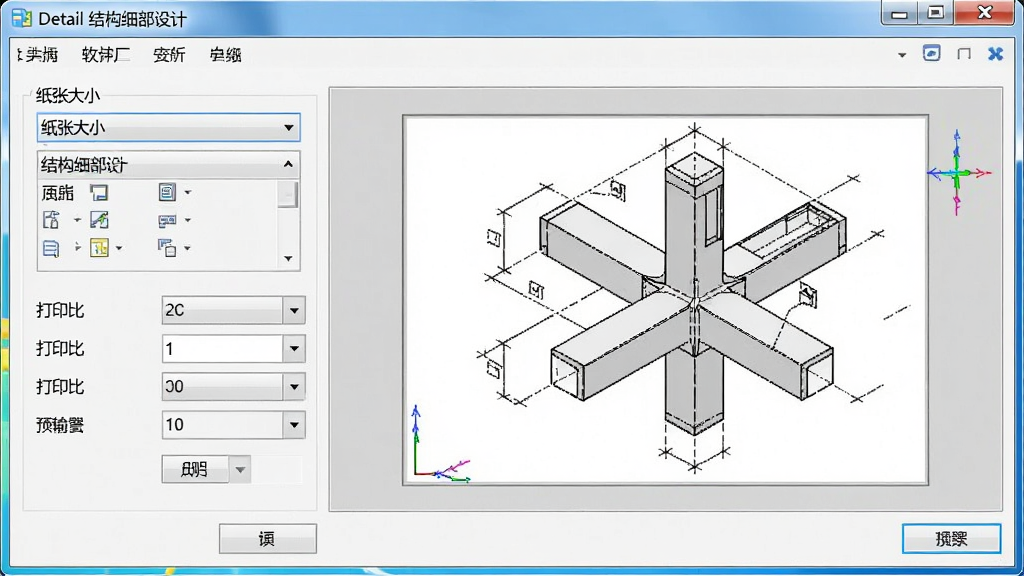Expand the arrow beside the blue lined-document icon
Viewport: 1024px width, 576px height.
[x=77, y=248]
